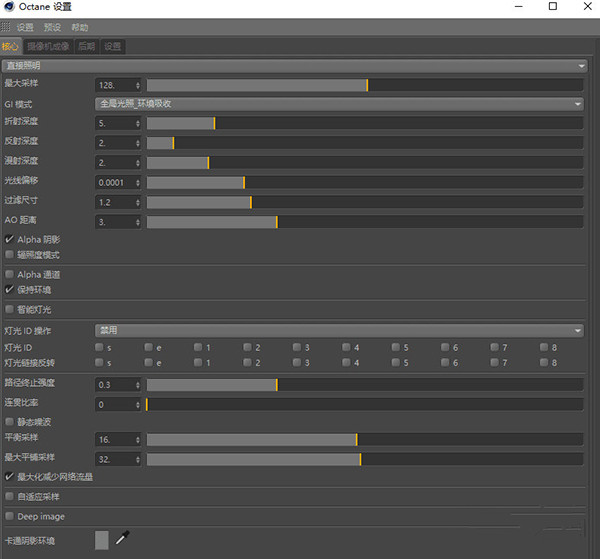Click the menu grip icon left of 设置
Screen dimensions: 600x559
coord(5,27)
